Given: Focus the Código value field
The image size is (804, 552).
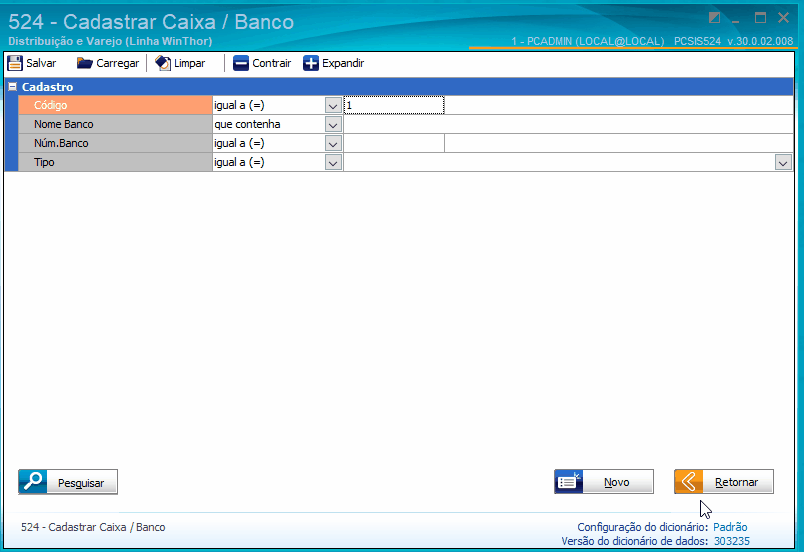Looking at the screenshot, I should 394,105.
